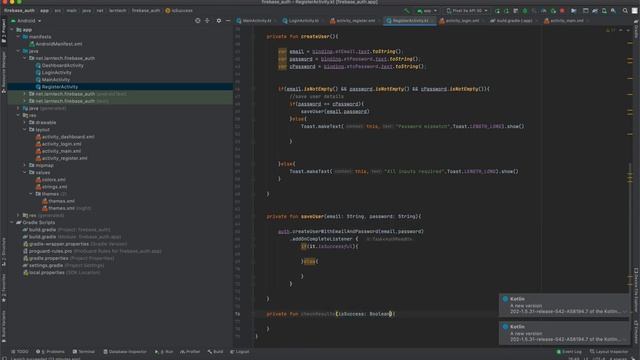The image size is (640, 360).
Task: Open the Pixel 3a API 30 device dropdown
Action: [467, 11]
